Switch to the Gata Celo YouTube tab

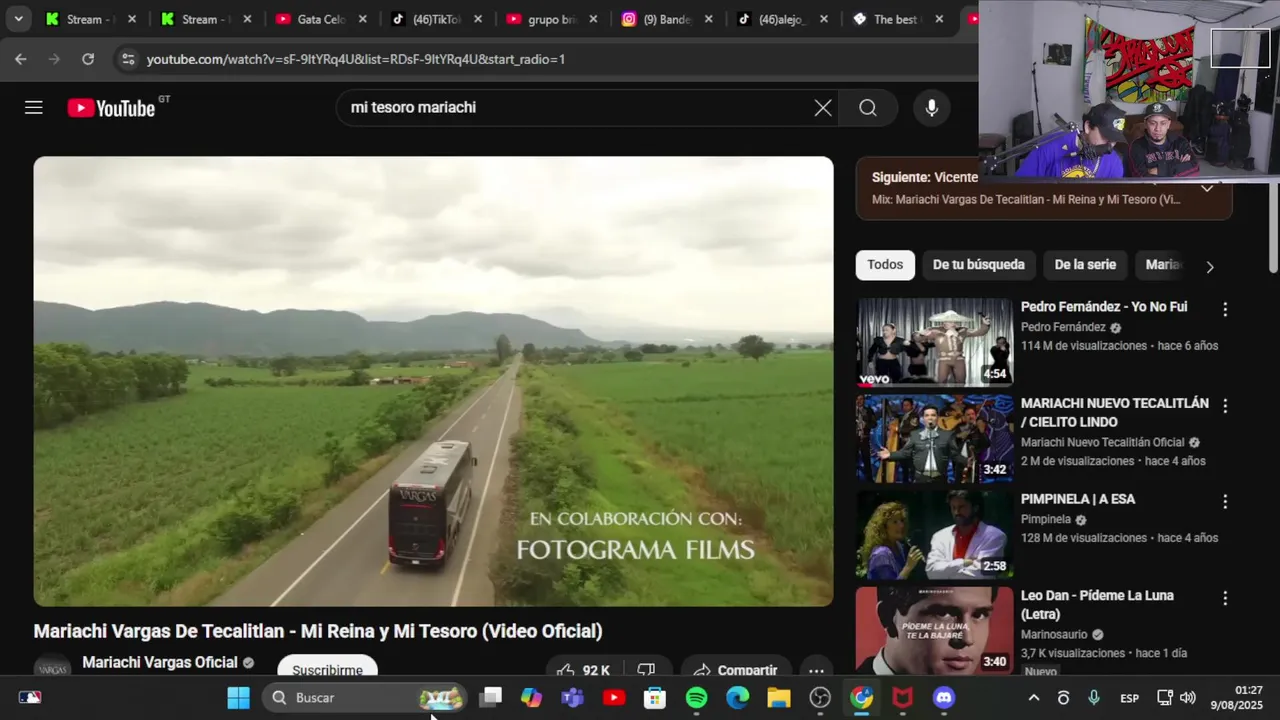pyautogui.click(x=319, y=19)
